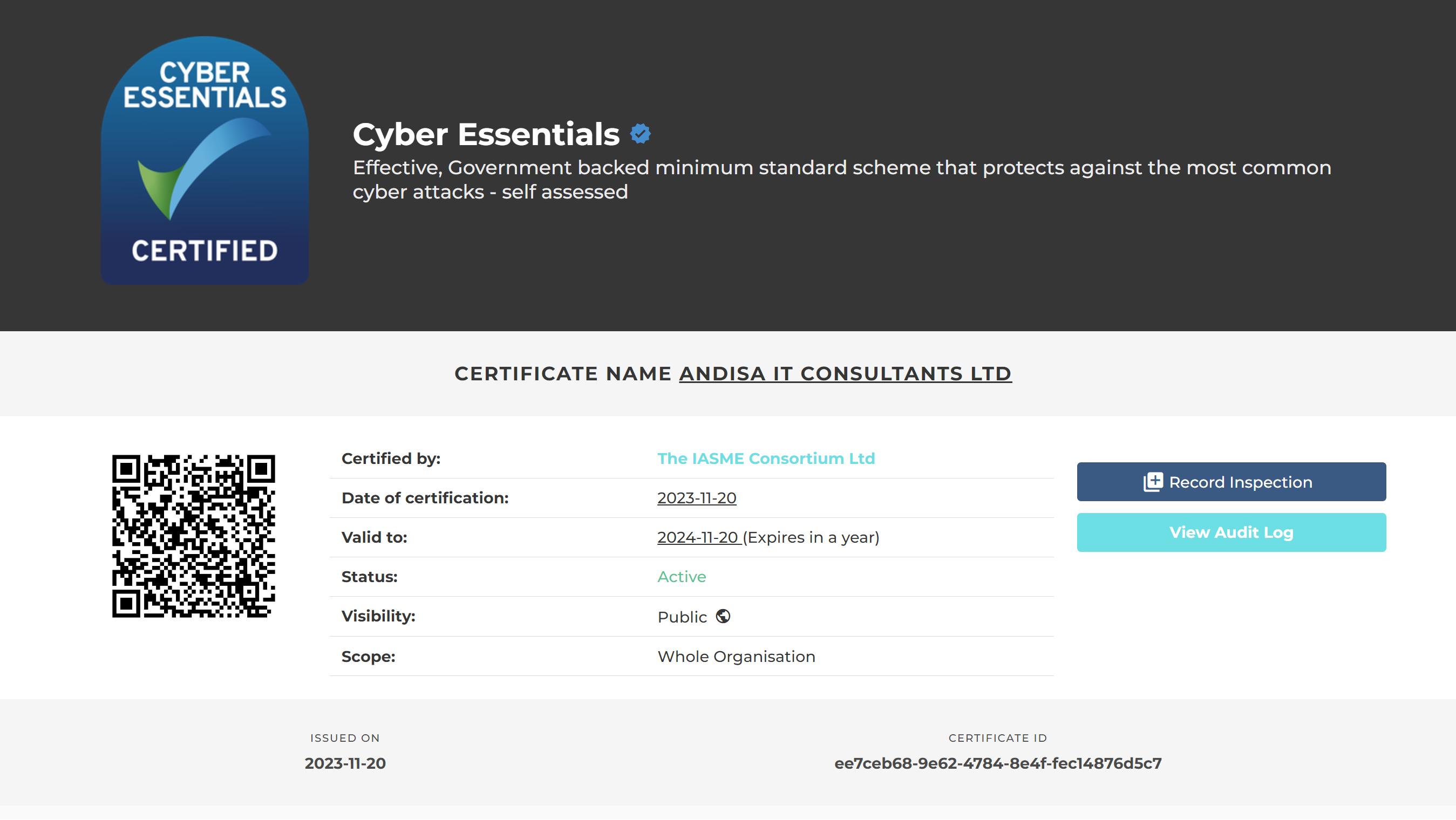Click the scheme description paragraph
The image size is (1456, 820).
tap(842, 180)
